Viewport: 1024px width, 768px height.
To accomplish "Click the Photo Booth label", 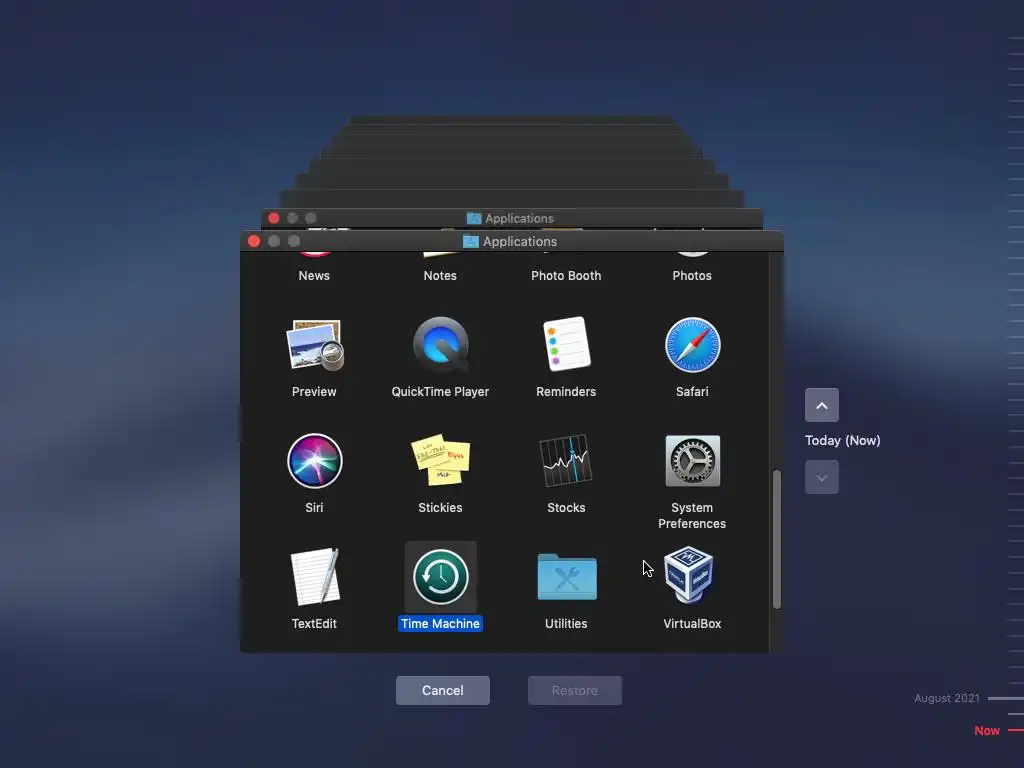I will click(566, 276).
